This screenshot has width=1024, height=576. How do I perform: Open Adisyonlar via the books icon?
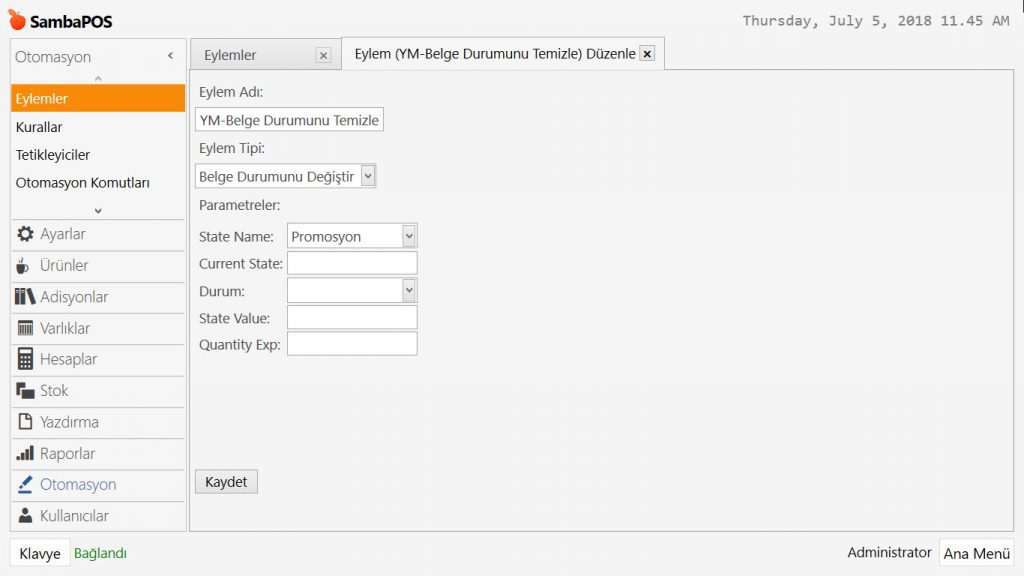coord(26,297)
